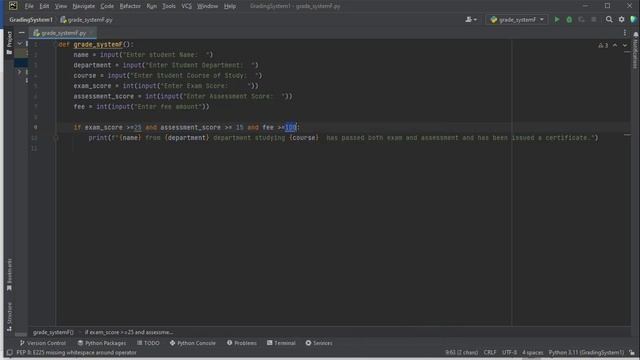This screenshot has height=360, width=640.
Task: Click the warnings count inspection widget
Action: [x=603, y=45]
